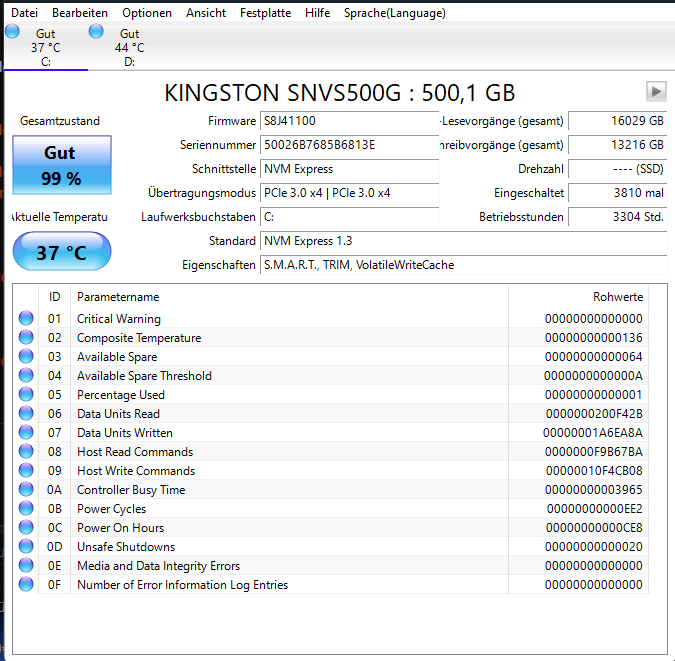Open the Datei menu
This screenshot has height=661, width=675.
(24, 13)
